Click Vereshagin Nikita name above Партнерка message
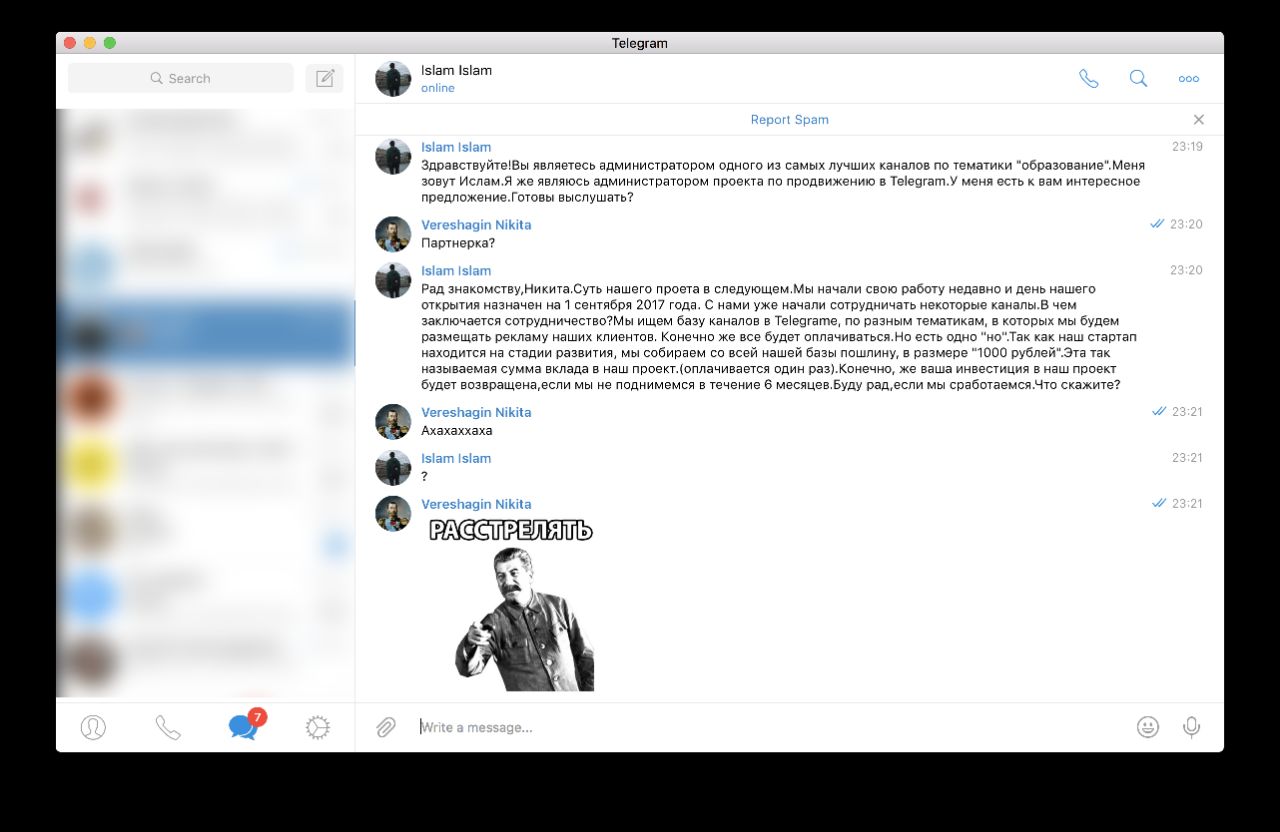The image size is (1280, 832). click(476, 225)
